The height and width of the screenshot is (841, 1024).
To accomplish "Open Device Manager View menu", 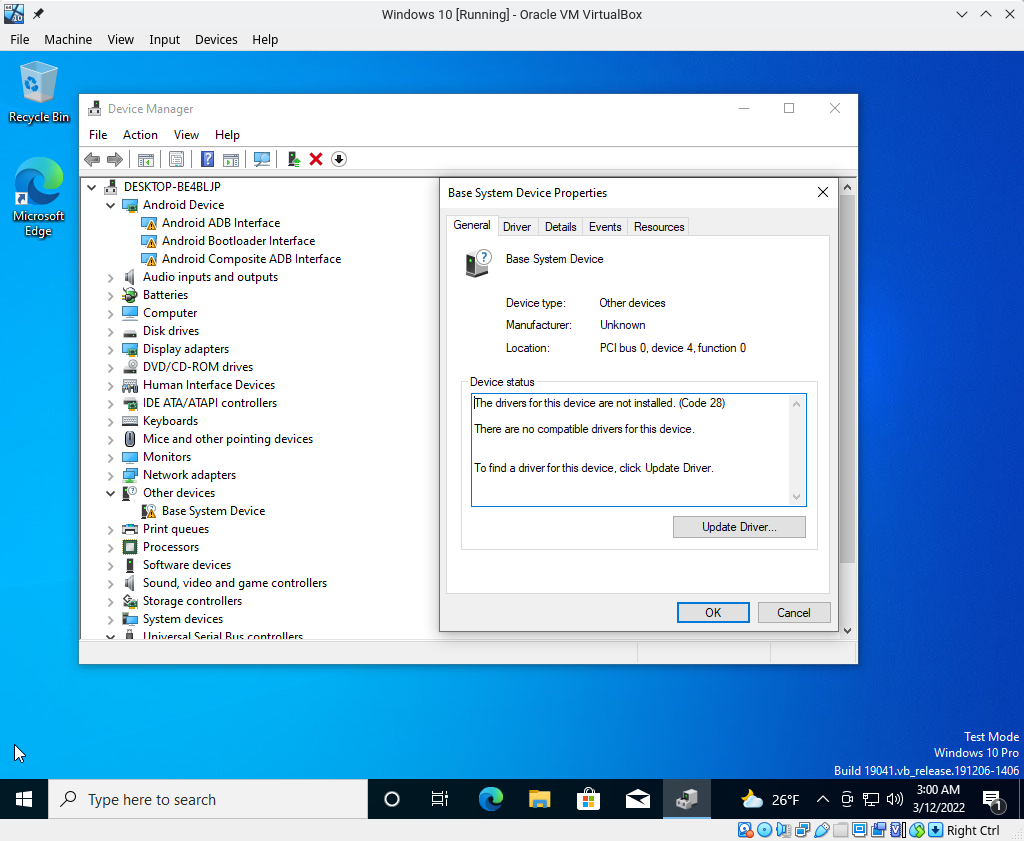I will (x=186, y=135).
